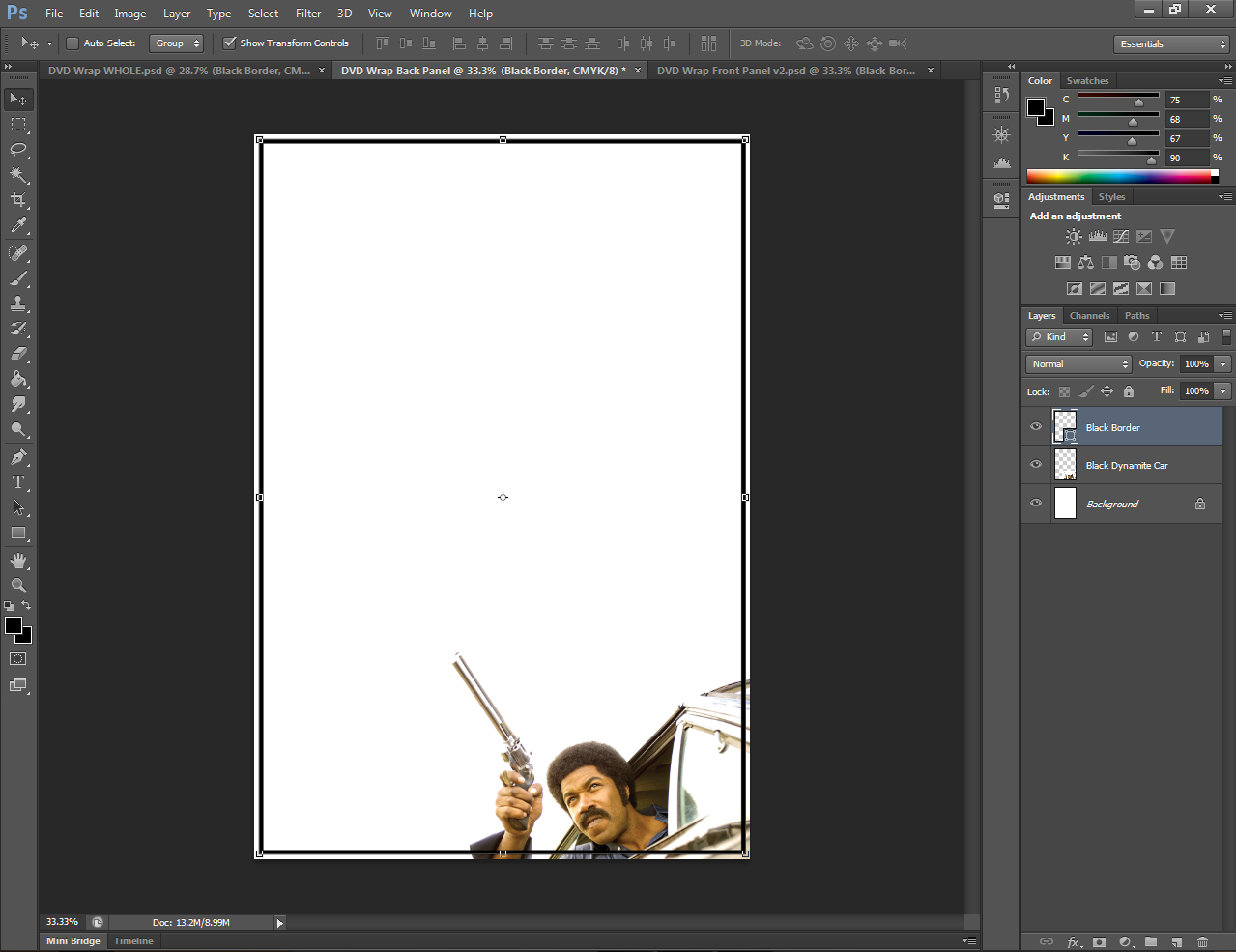Viewport: 1236px width, 952px height.
Task: Select the History Brush tool
Action: pos(18,329)
